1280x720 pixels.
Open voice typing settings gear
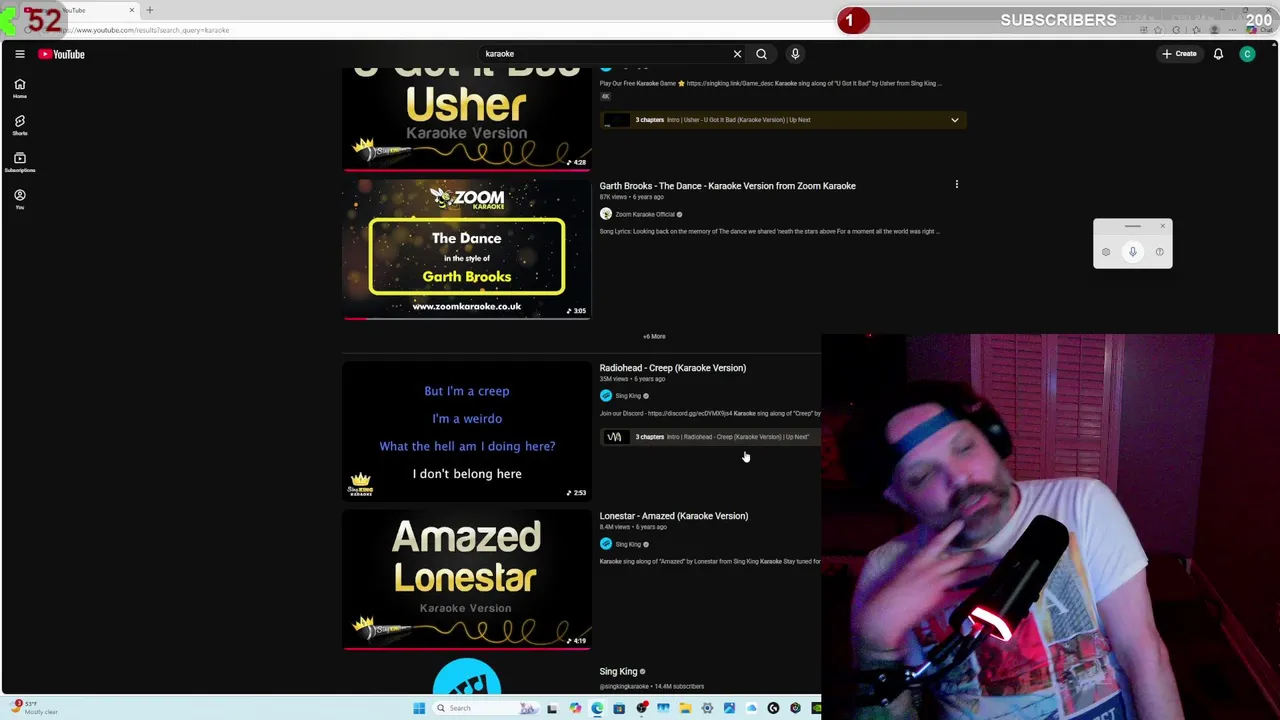pyautogui.click(x=1106, y=252)
